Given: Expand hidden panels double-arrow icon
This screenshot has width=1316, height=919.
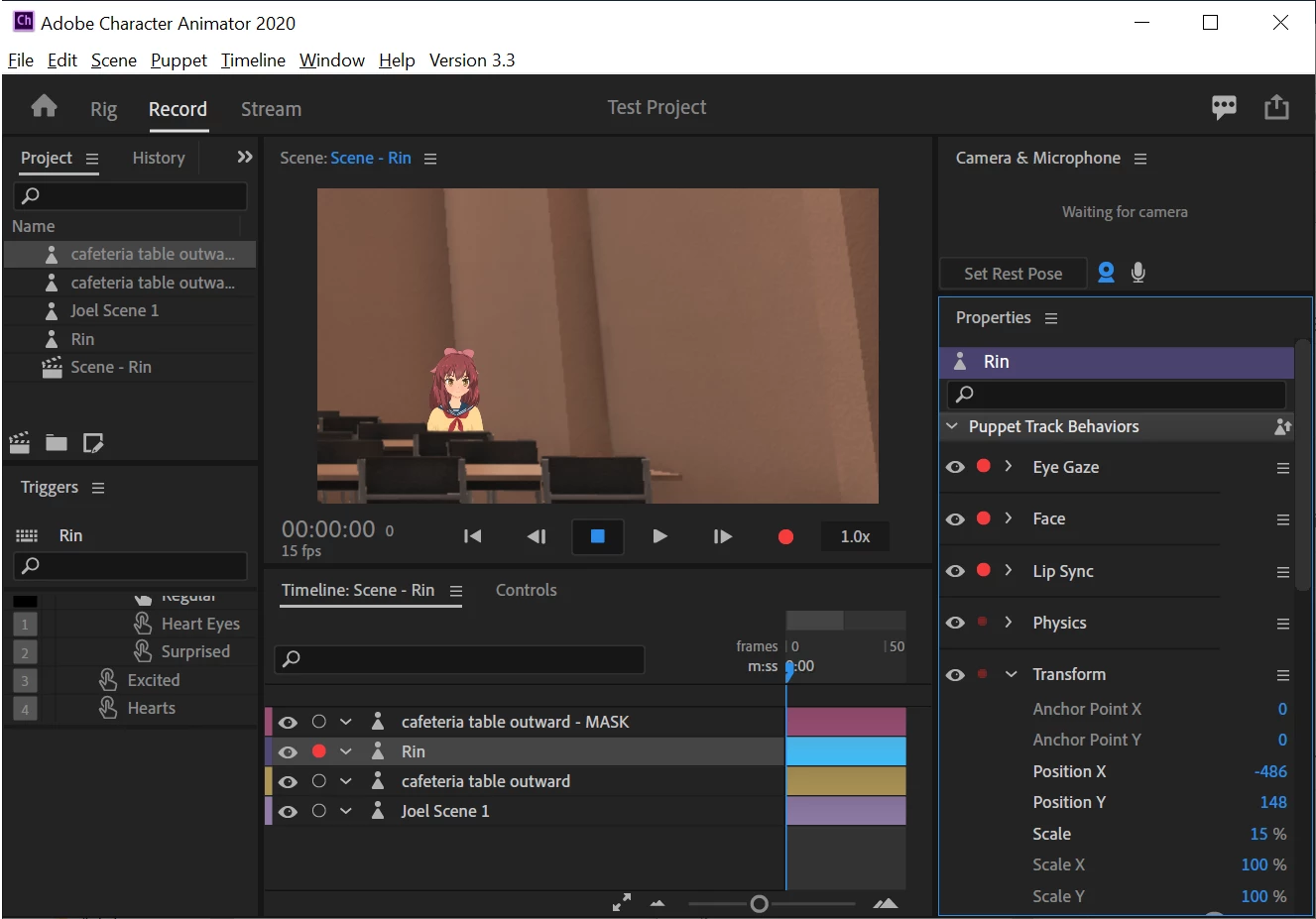Looking at the screenshot, I should 245,157.
